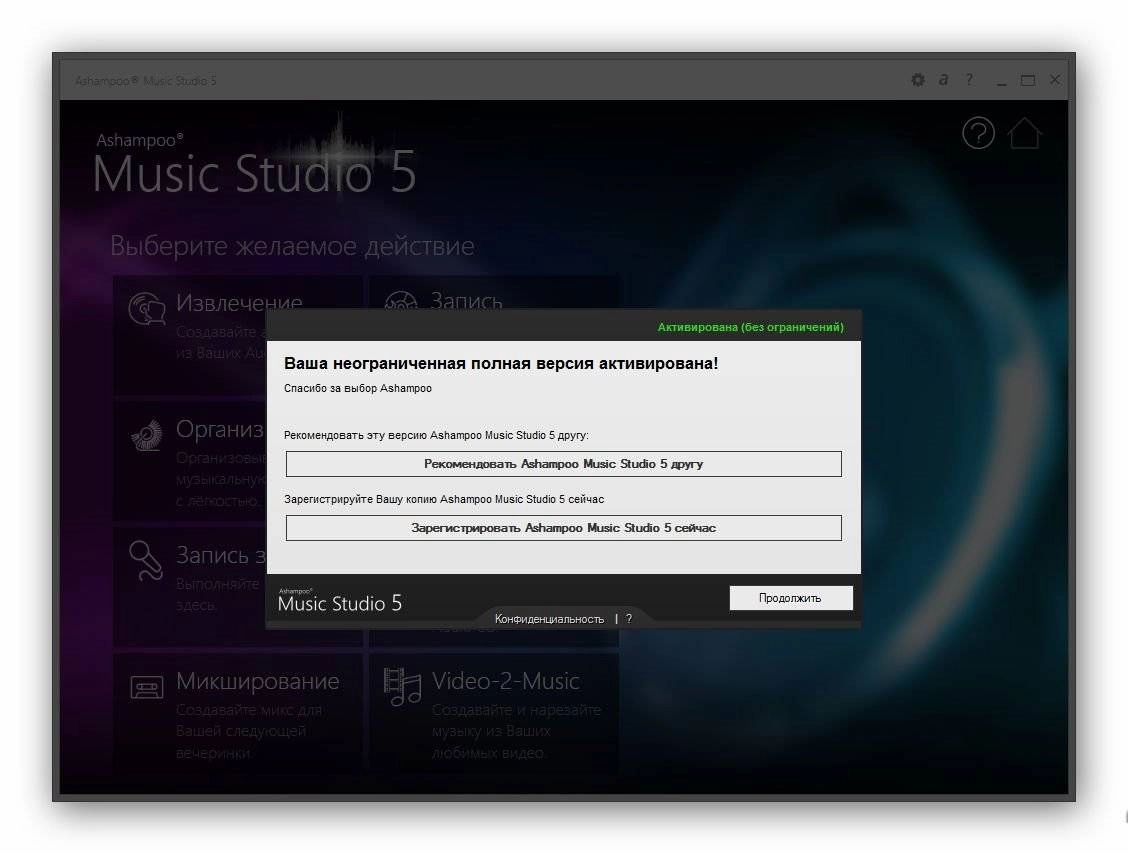Click the microphone recording icon
This screenshot has width=1128, height=854.
[x=146, y=560]
